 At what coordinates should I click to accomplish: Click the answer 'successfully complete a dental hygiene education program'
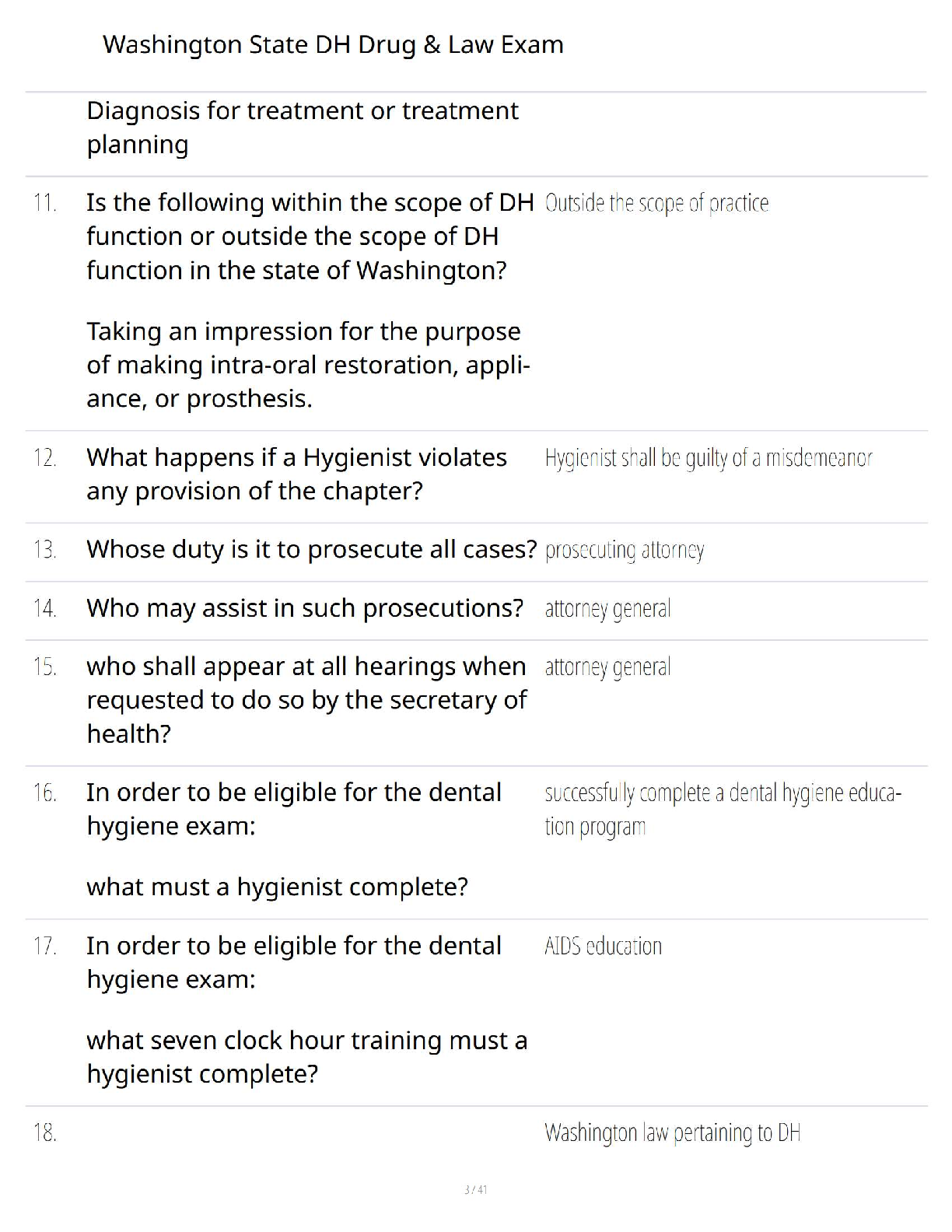point(722,809)
